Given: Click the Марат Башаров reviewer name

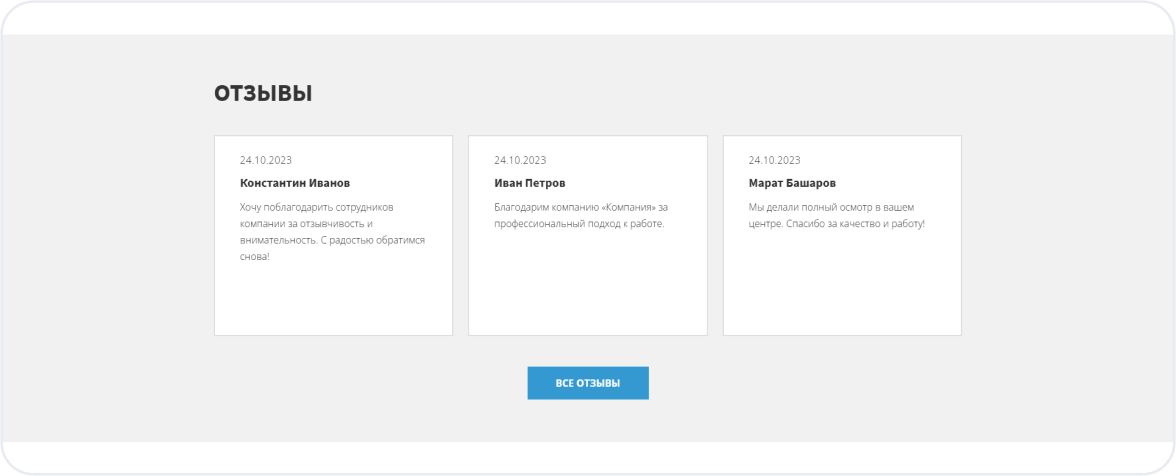Looking at the screenshot, I should pos(792,183).
